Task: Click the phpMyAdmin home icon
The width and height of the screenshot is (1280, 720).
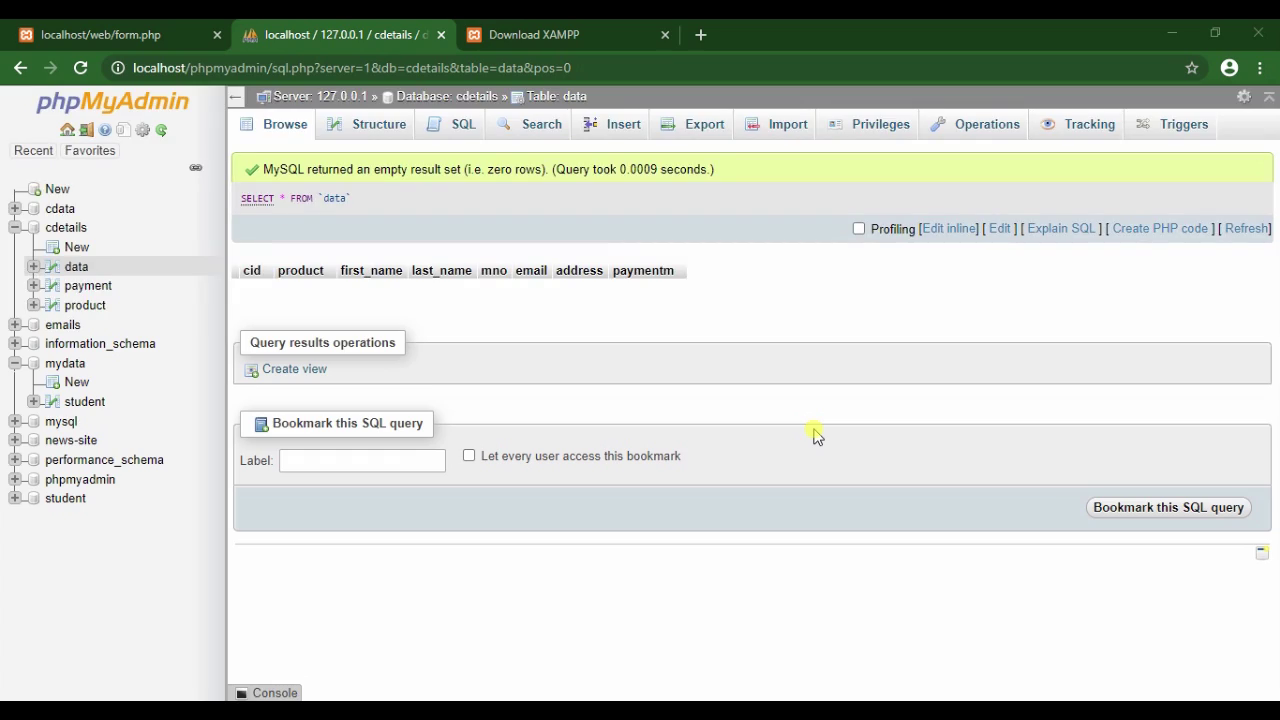Action: [67, 130]
